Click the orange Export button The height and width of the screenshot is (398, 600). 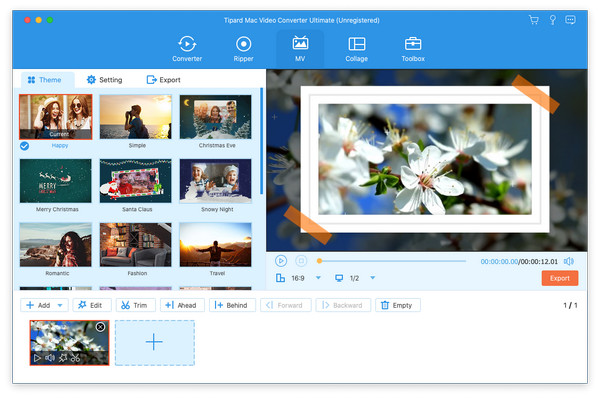pos(560,278)
